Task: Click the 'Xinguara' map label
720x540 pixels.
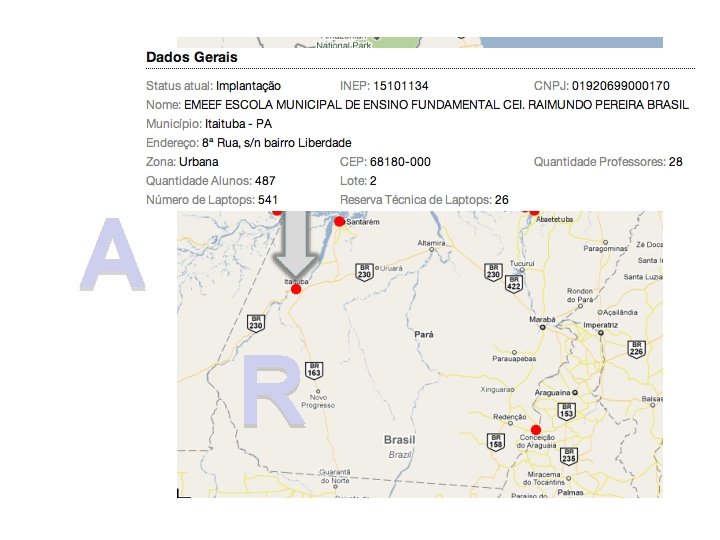Action: click(x=497, y=389)
